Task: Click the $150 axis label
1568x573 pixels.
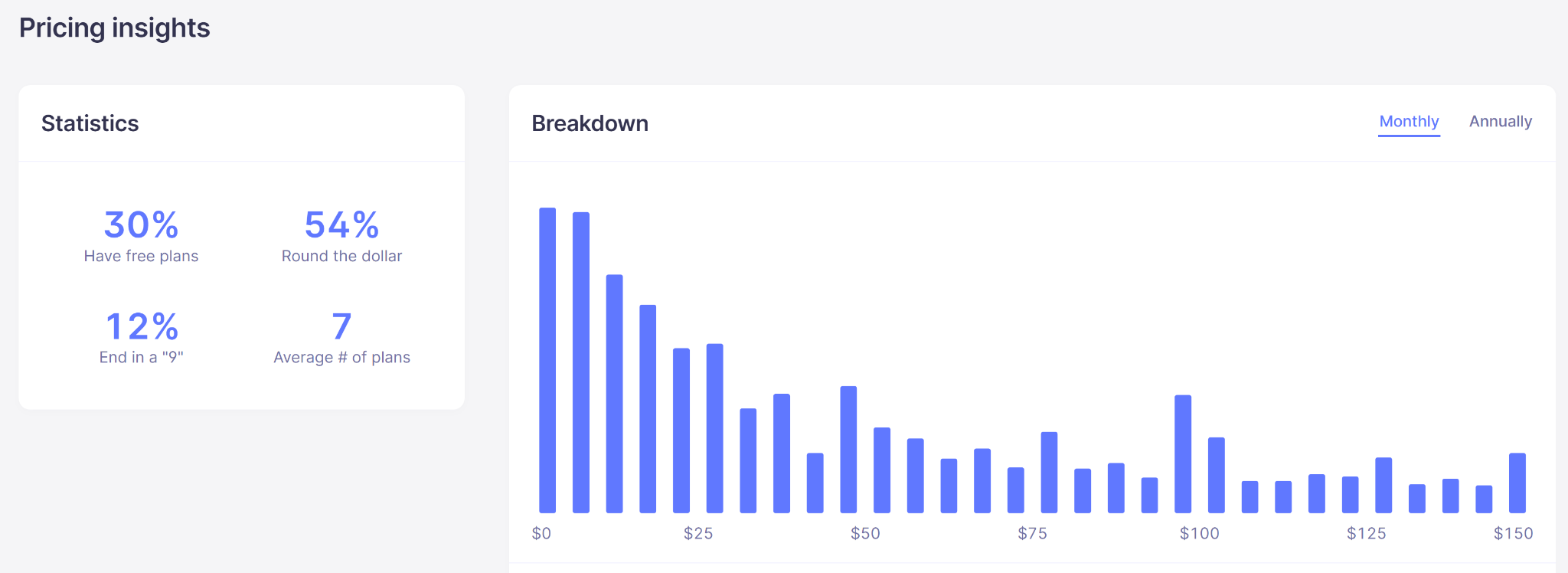Action: [x=1513, y=533]
